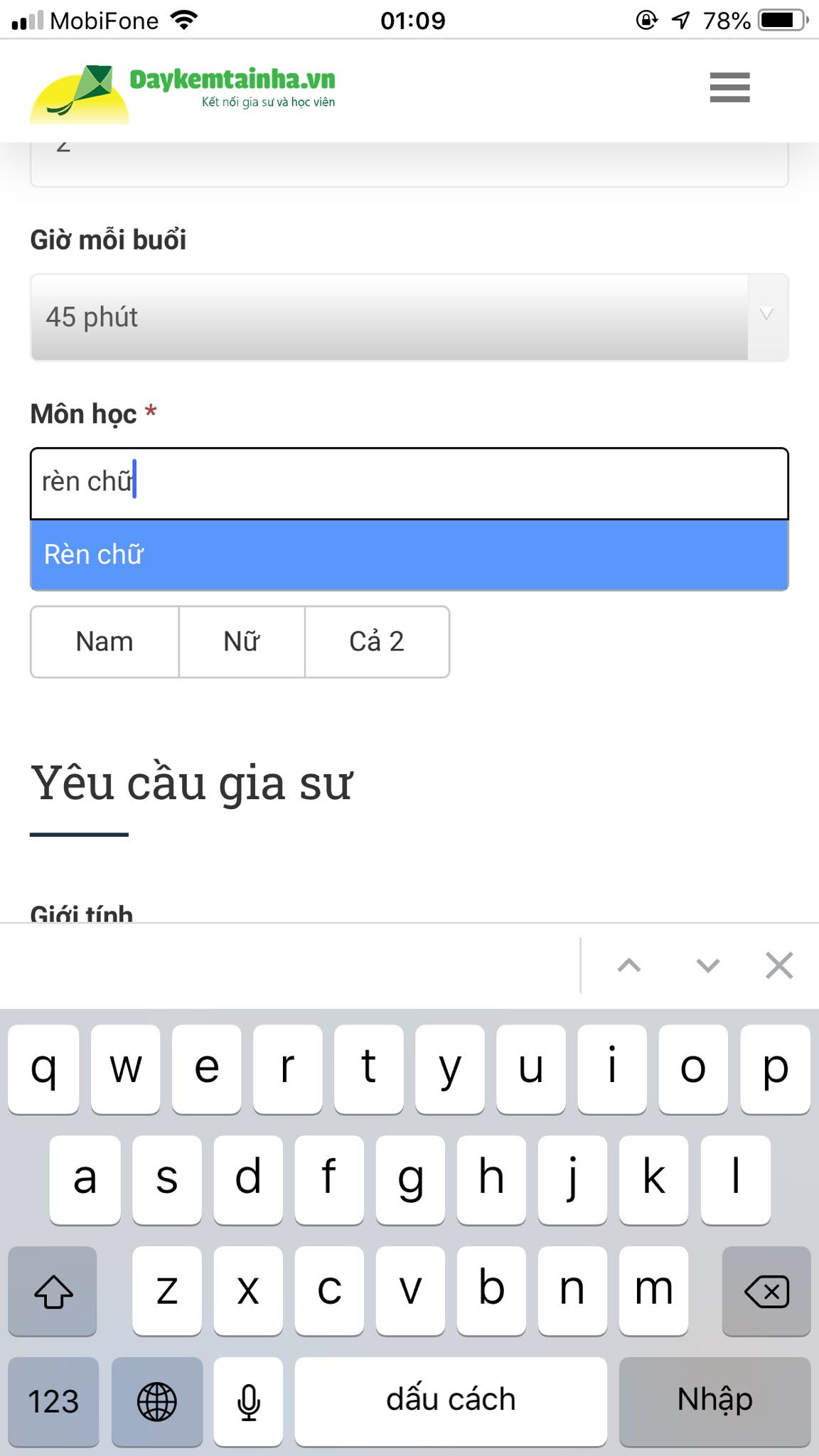The height and width of the screenshot is (1456, 819).
Task: Go to previous field with up chevron
Action: coord(629,965)
